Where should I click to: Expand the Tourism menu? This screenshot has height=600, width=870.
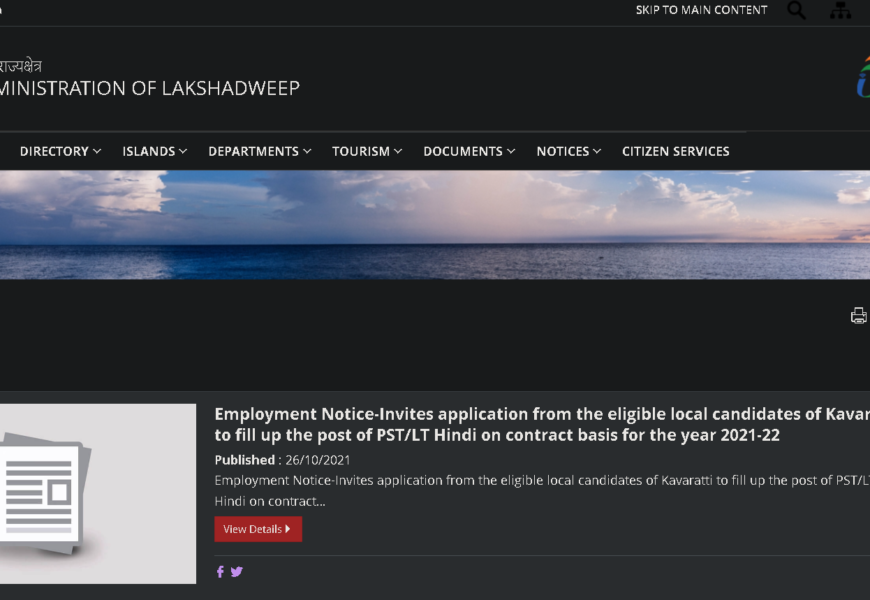point(367,151)
